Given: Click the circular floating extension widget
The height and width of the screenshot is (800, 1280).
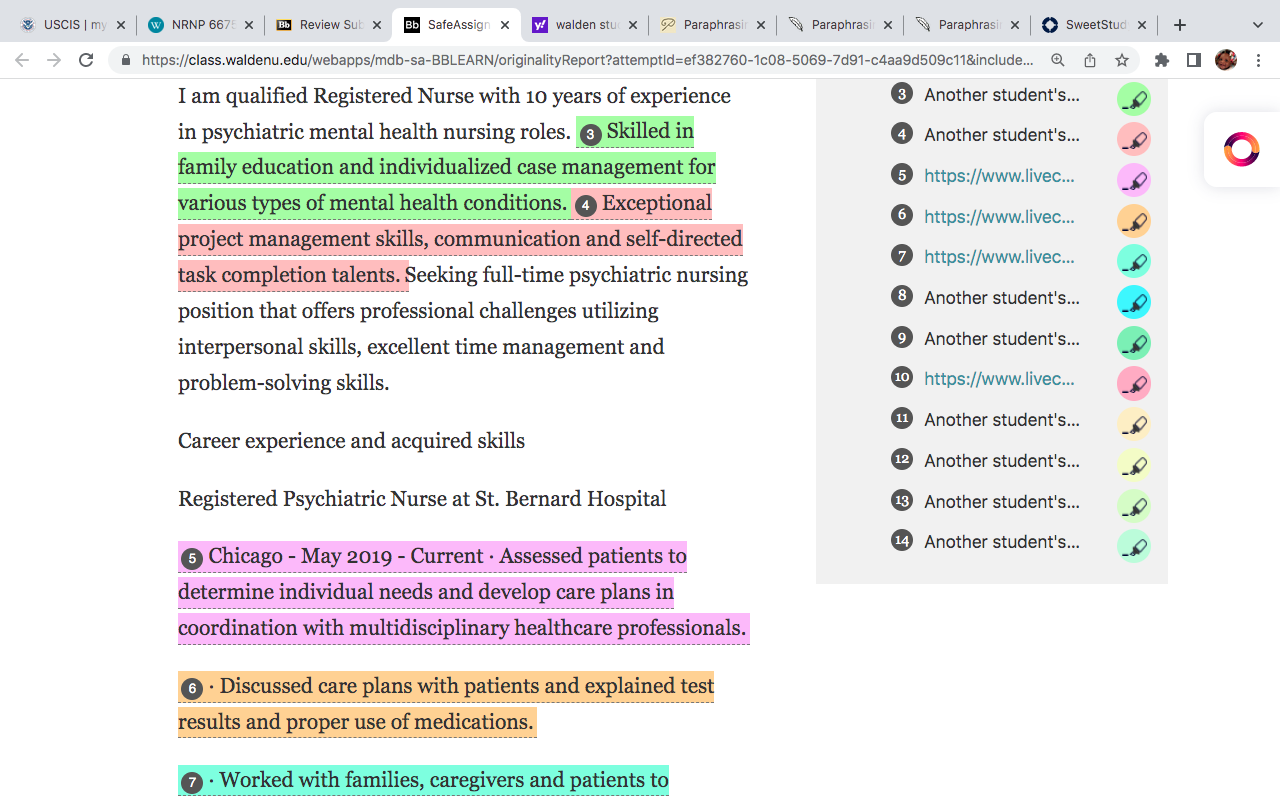Looking at the screenshot, I should coord(1241,149).
